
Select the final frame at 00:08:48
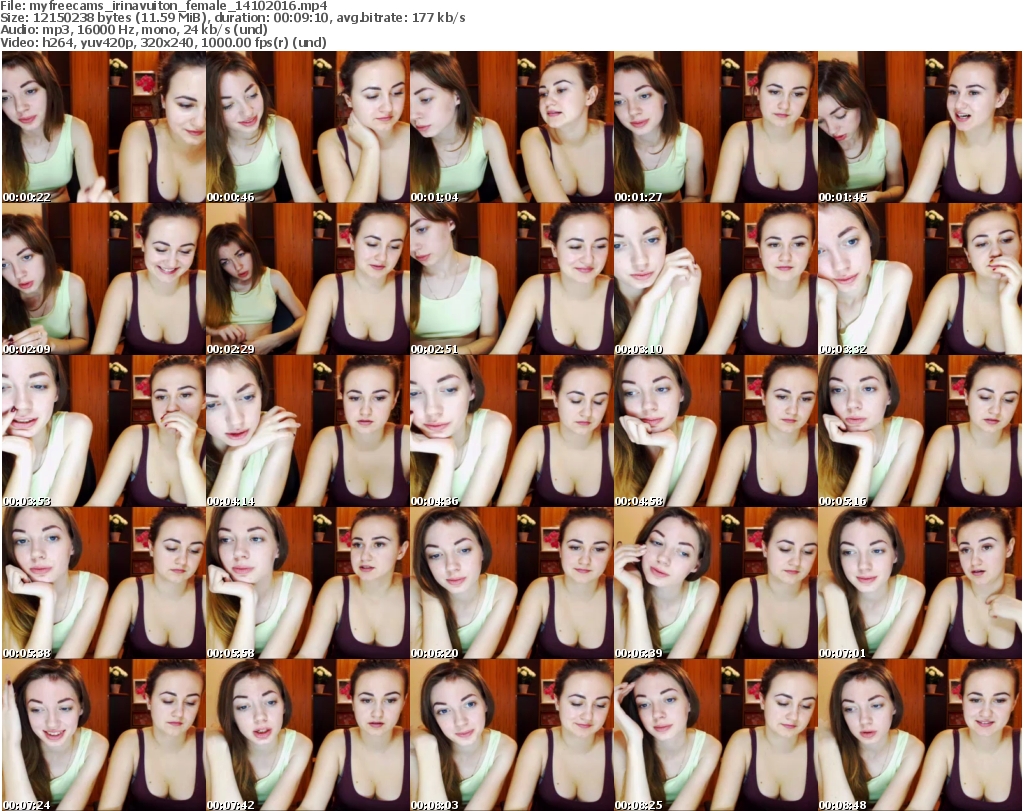click(x=920, y=735)
